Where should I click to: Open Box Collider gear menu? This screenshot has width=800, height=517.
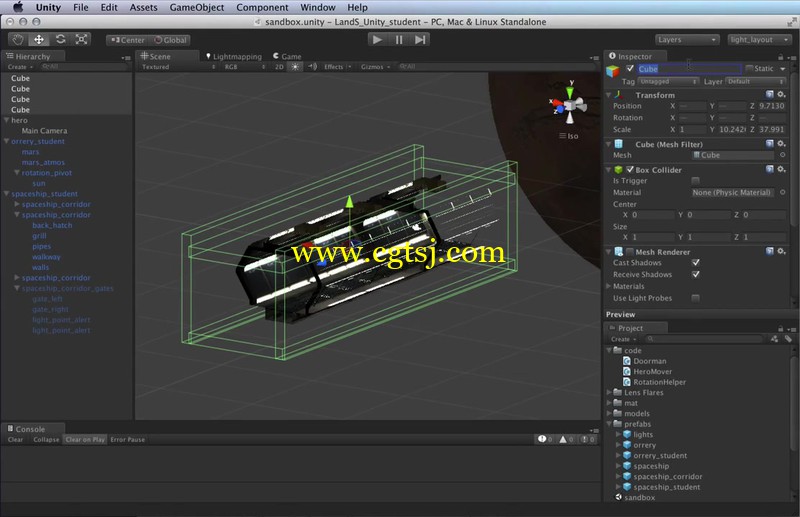(781, 169)
